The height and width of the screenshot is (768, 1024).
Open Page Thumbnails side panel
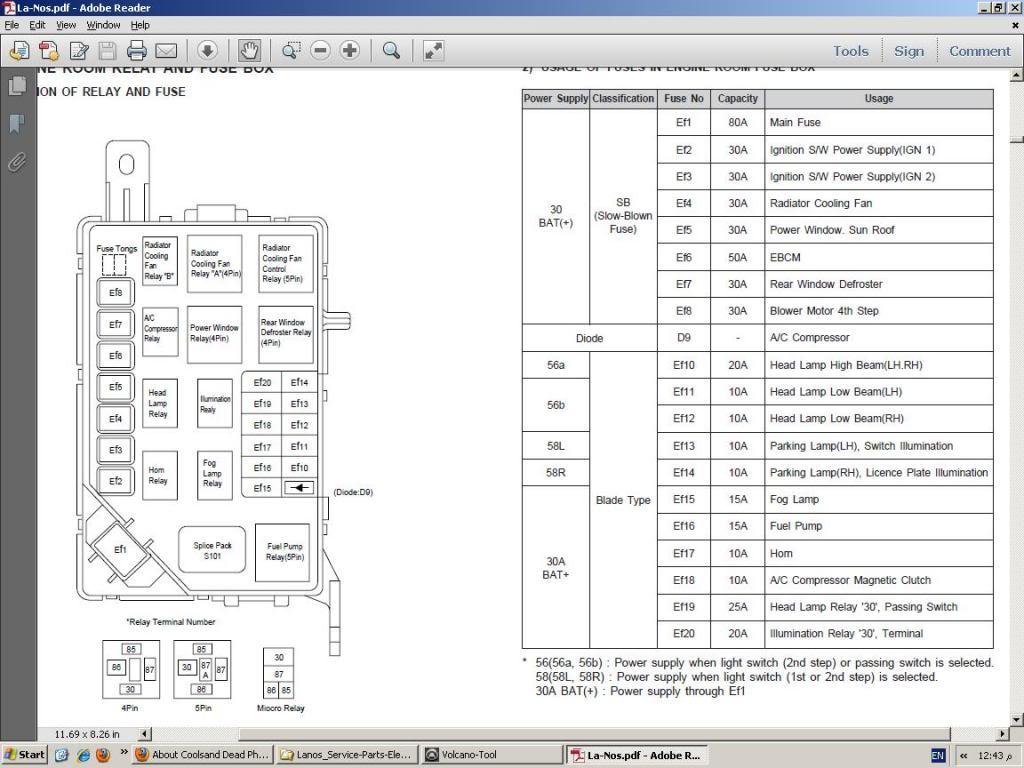point(18,86)
